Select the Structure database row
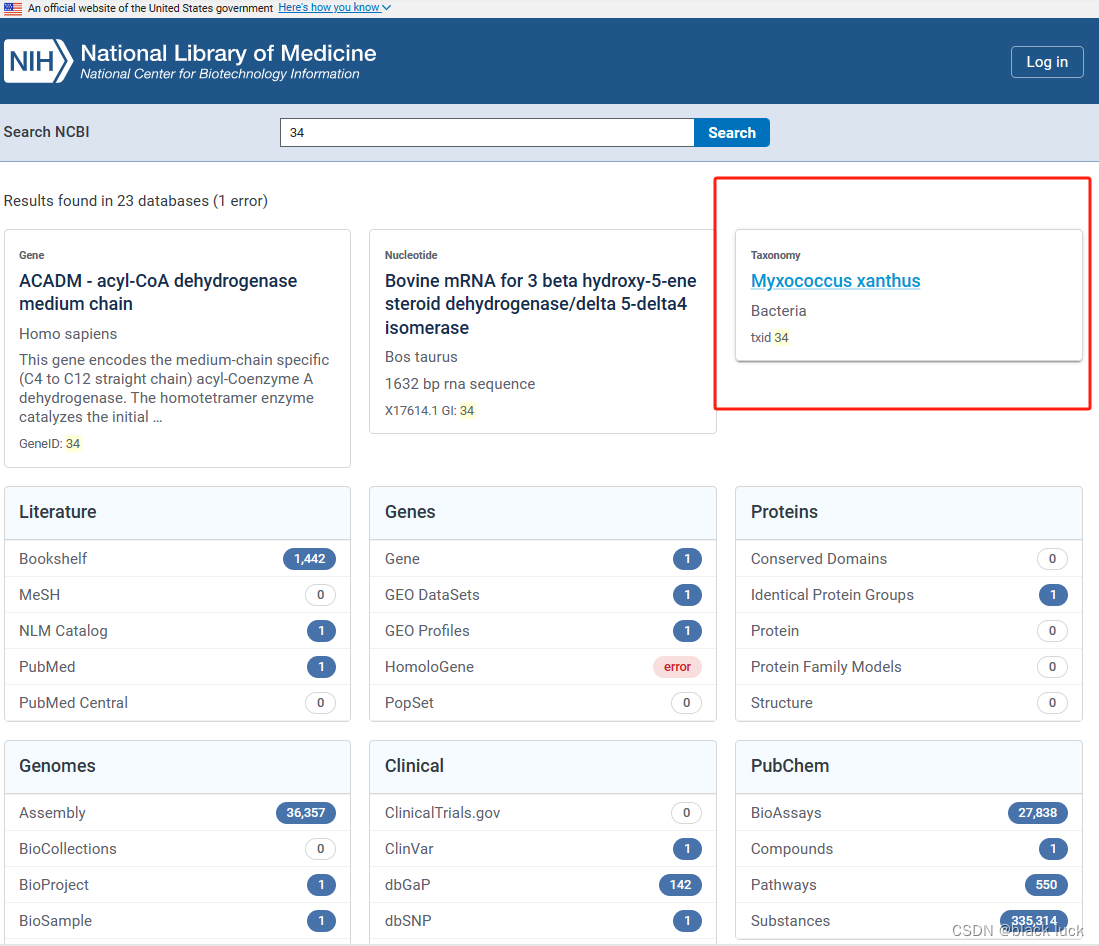This screenshot has height=946, width=1099. pyautogui.click(x=908, y=703)
